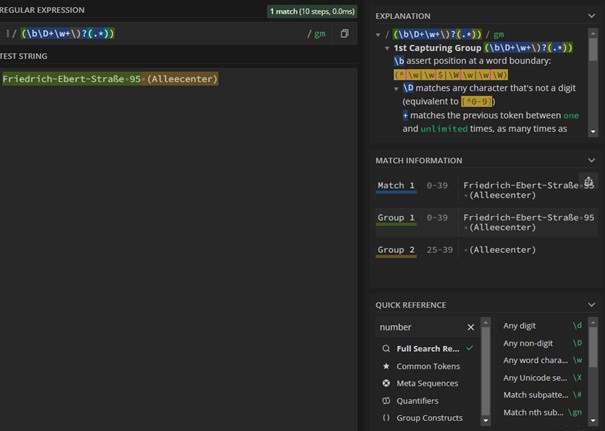Click the Explanation scrollbar up arrow
This screenshot has width=605, height=431.
click(593, 33)
